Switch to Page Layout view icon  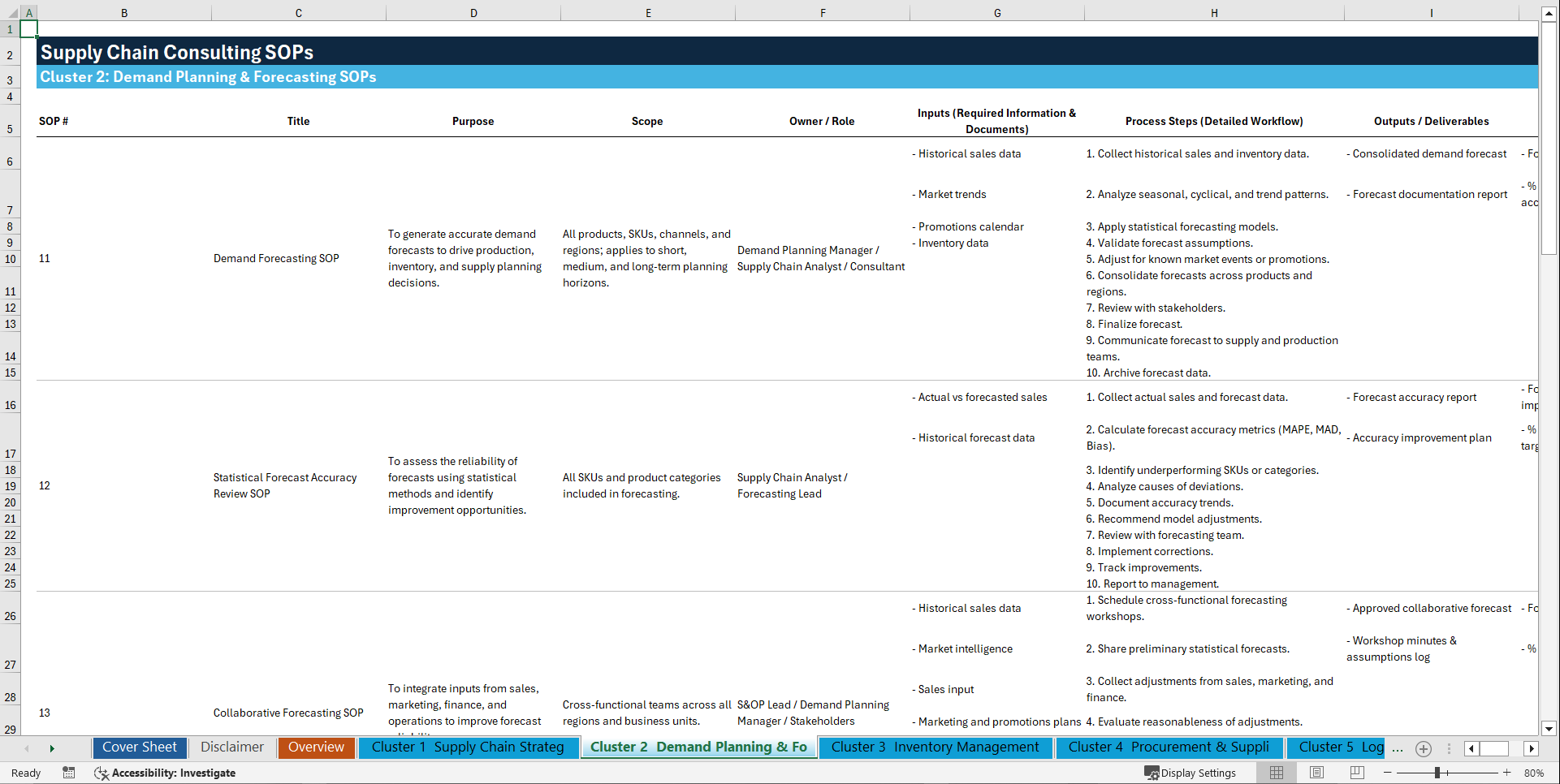pos(1316,773)
